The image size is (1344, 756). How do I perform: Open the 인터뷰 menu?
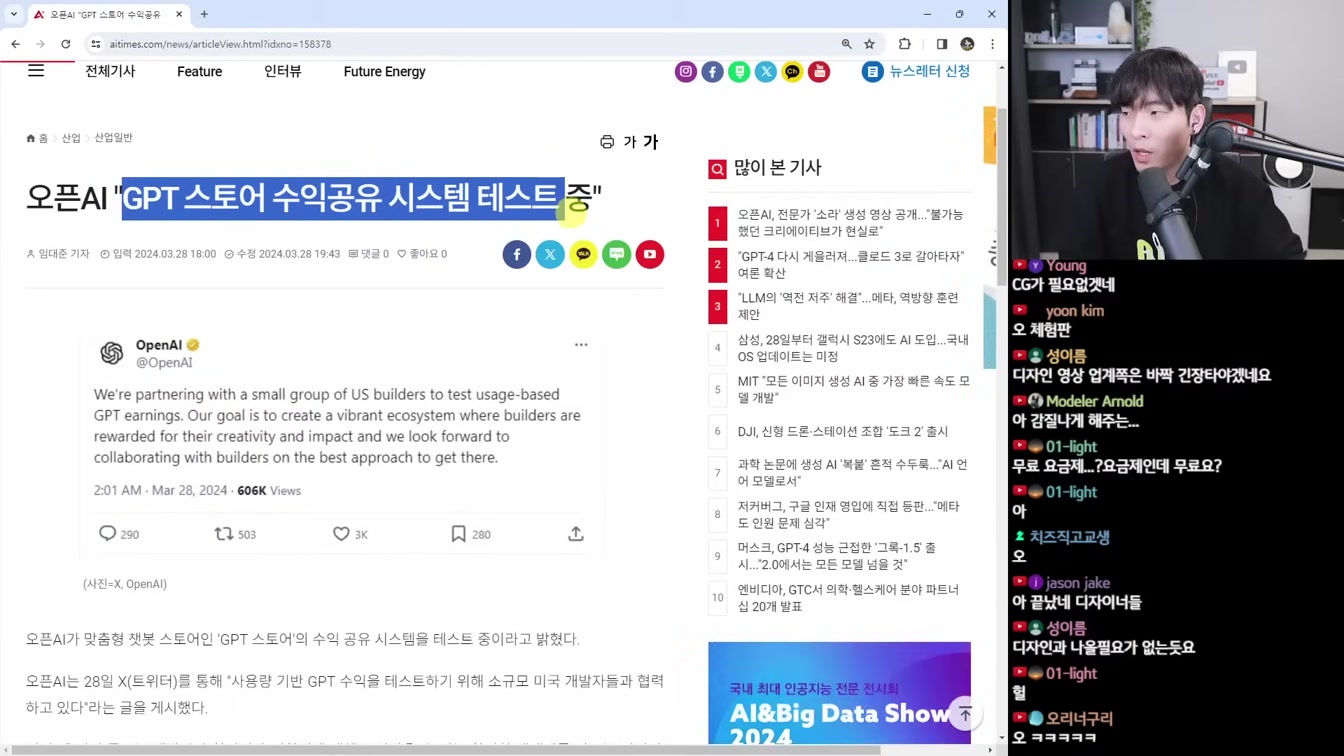(283, 72)
